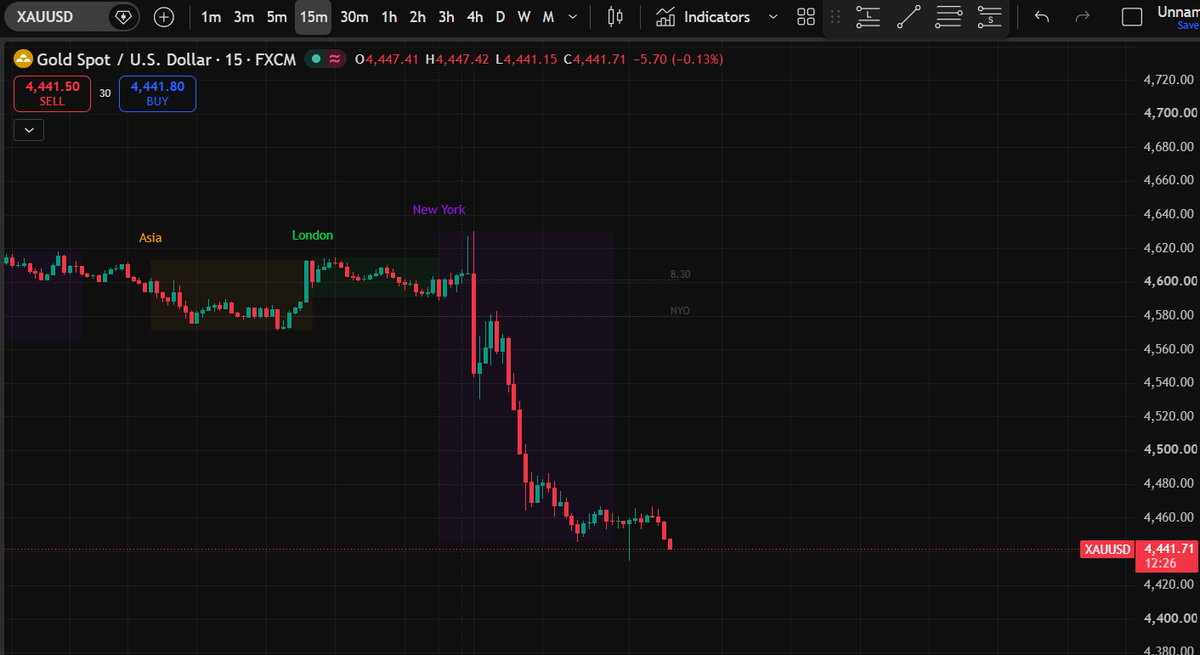Screen dimensions: 1200x655
Task: Click the 8.30 line label
Action: click(681, 274)
